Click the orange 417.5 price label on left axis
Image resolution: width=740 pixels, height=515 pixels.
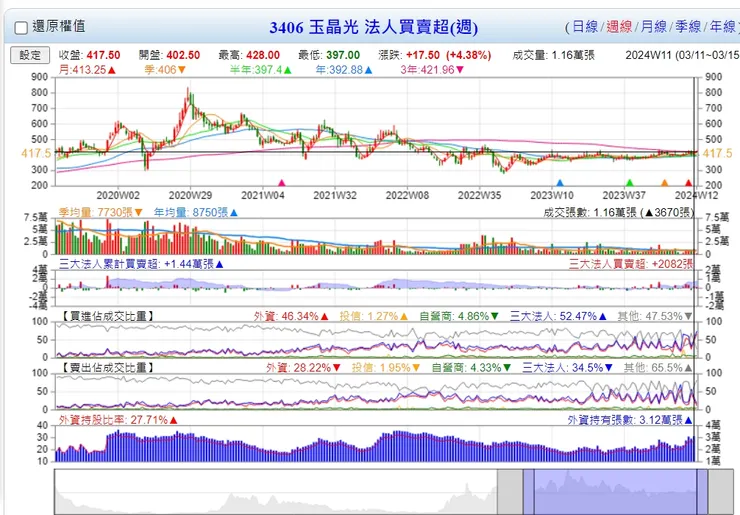pos(36,153)
